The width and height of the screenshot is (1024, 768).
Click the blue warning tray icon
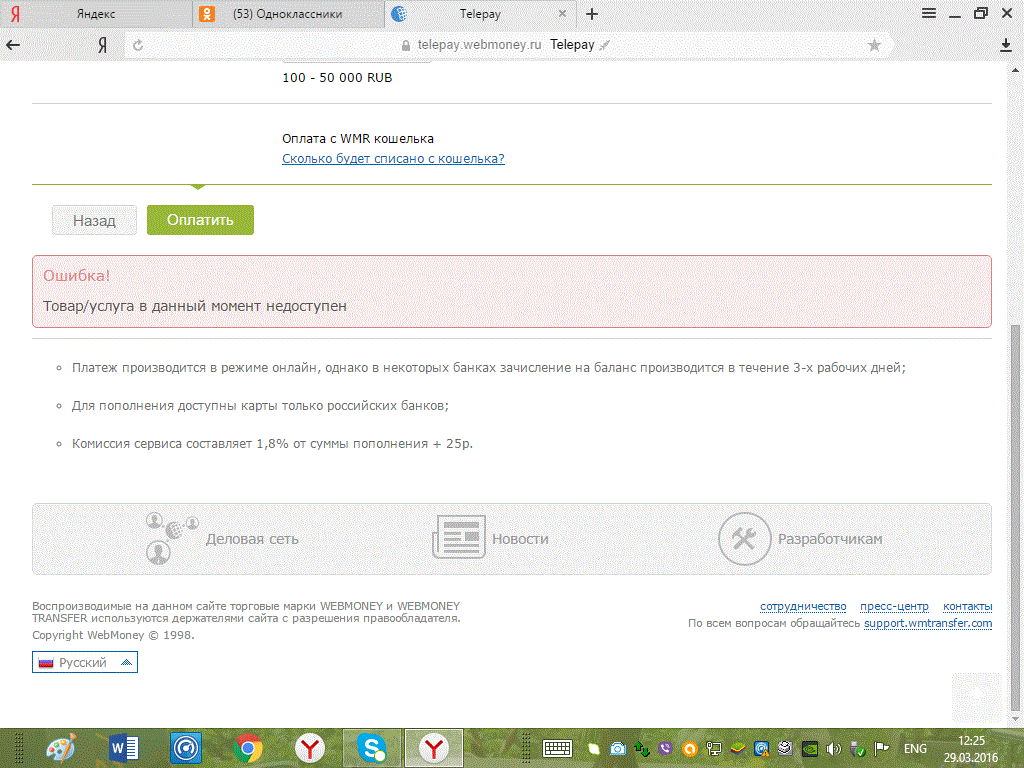tap(761, 748)
